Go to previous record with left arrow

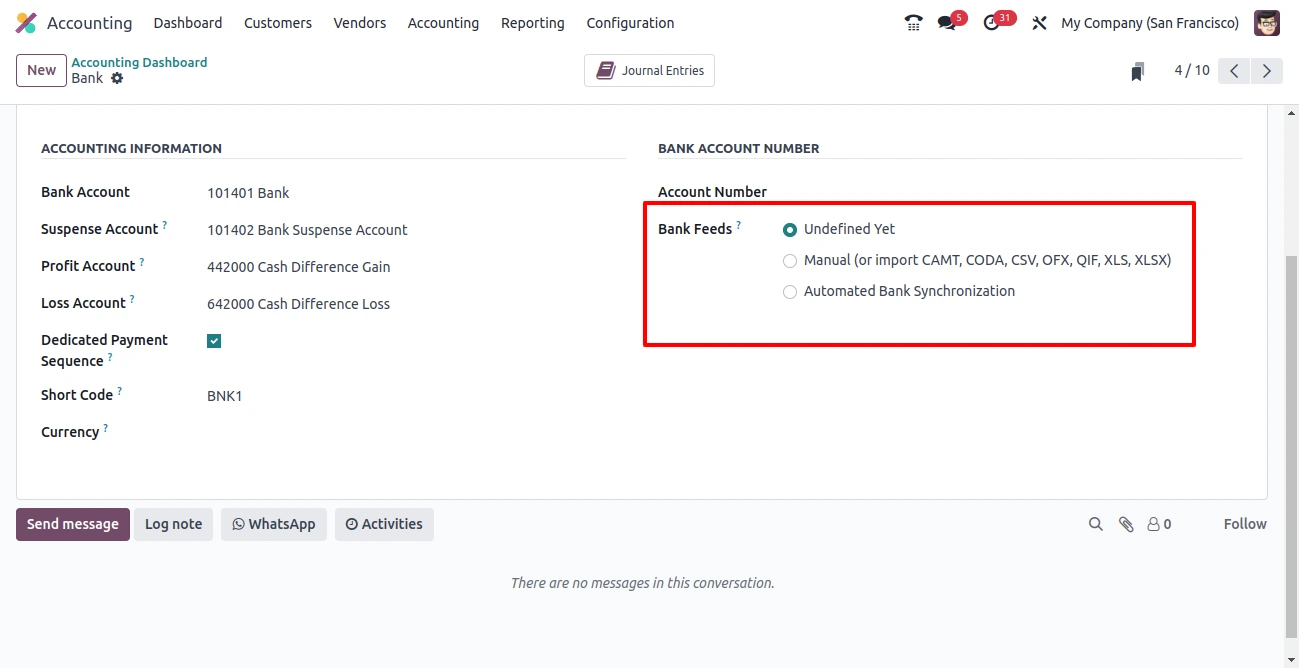tap(1234, 70)
